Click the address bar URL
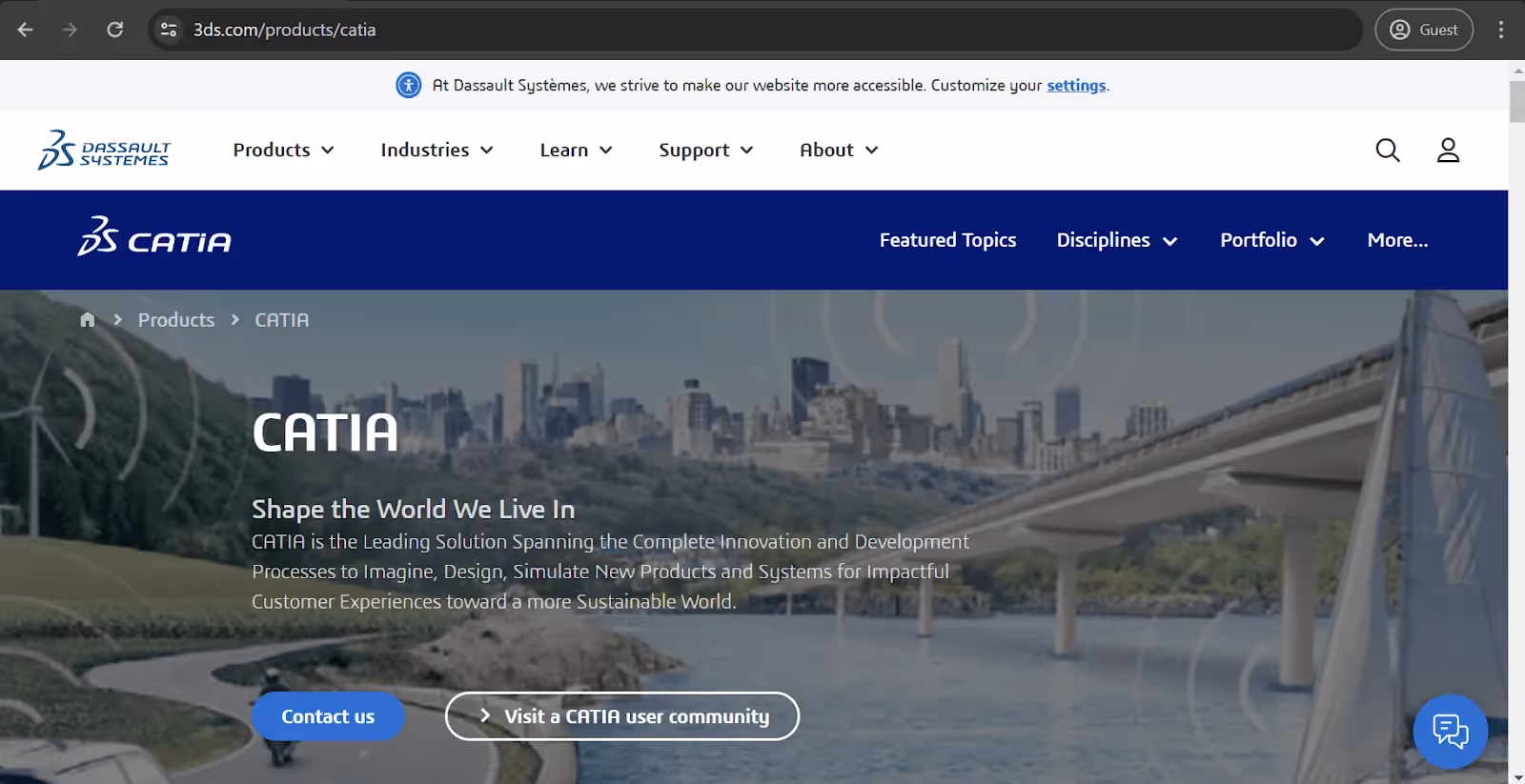 point(284,30)
